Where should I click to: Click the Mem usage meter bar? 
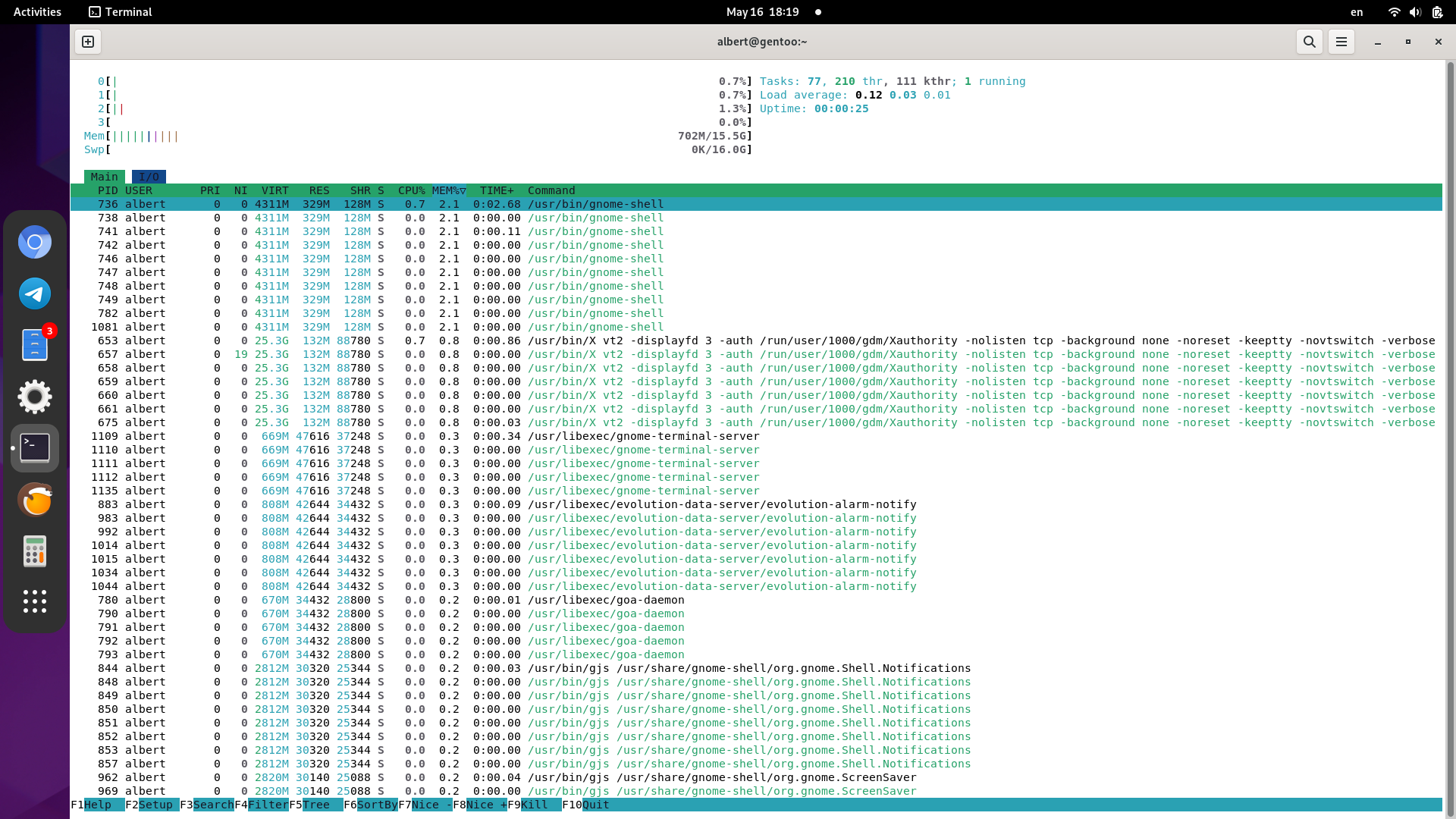418,136
